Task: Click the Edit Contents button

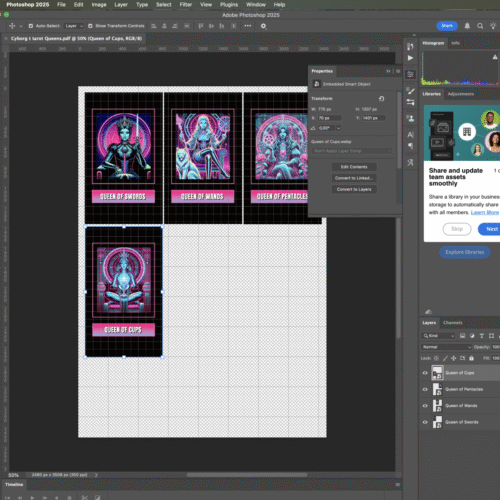Action: pos(354,167)
